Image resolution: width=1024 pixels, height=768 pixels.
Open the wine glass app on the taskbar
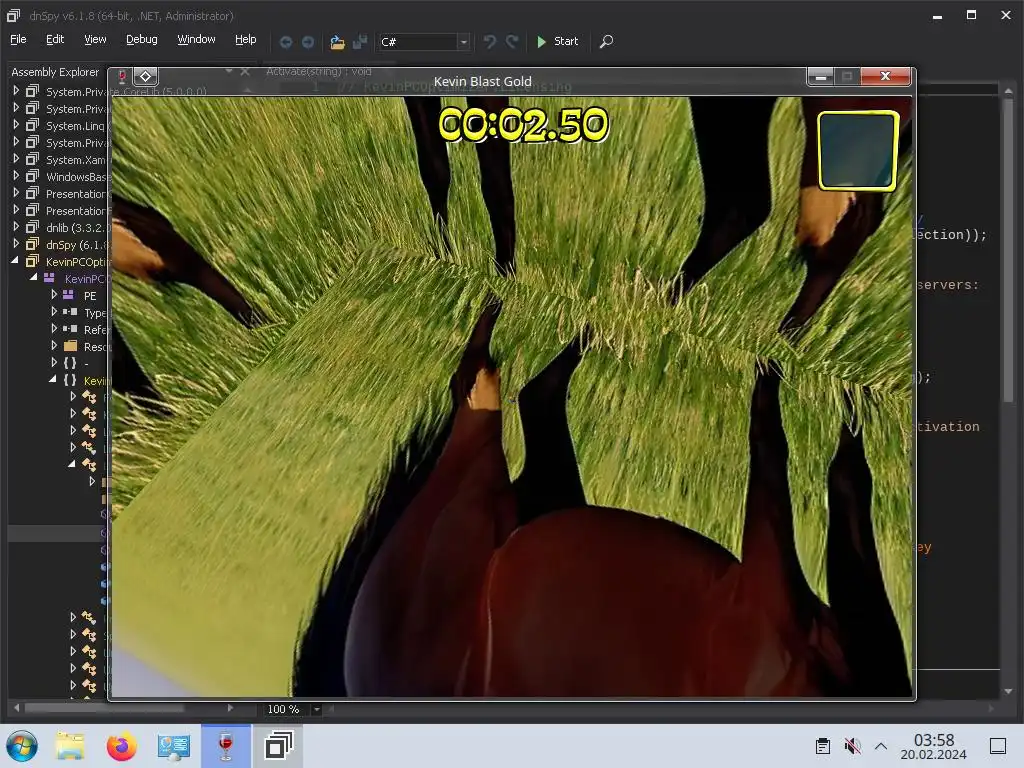(225, 746)
